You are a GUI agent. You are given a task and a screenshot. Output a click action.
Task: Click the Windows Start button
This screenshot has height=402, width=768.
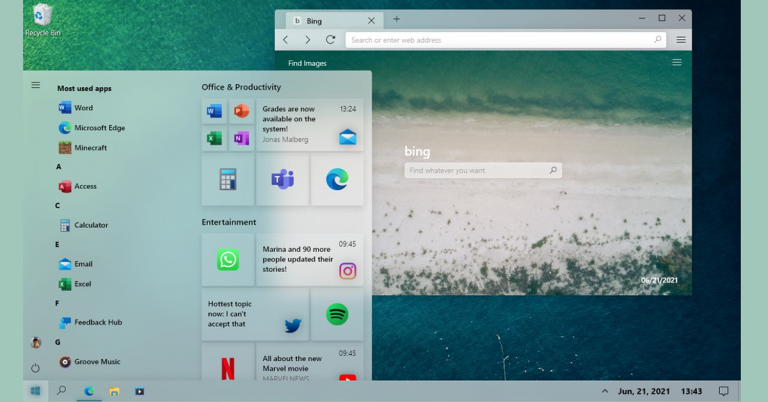(35, 391)
